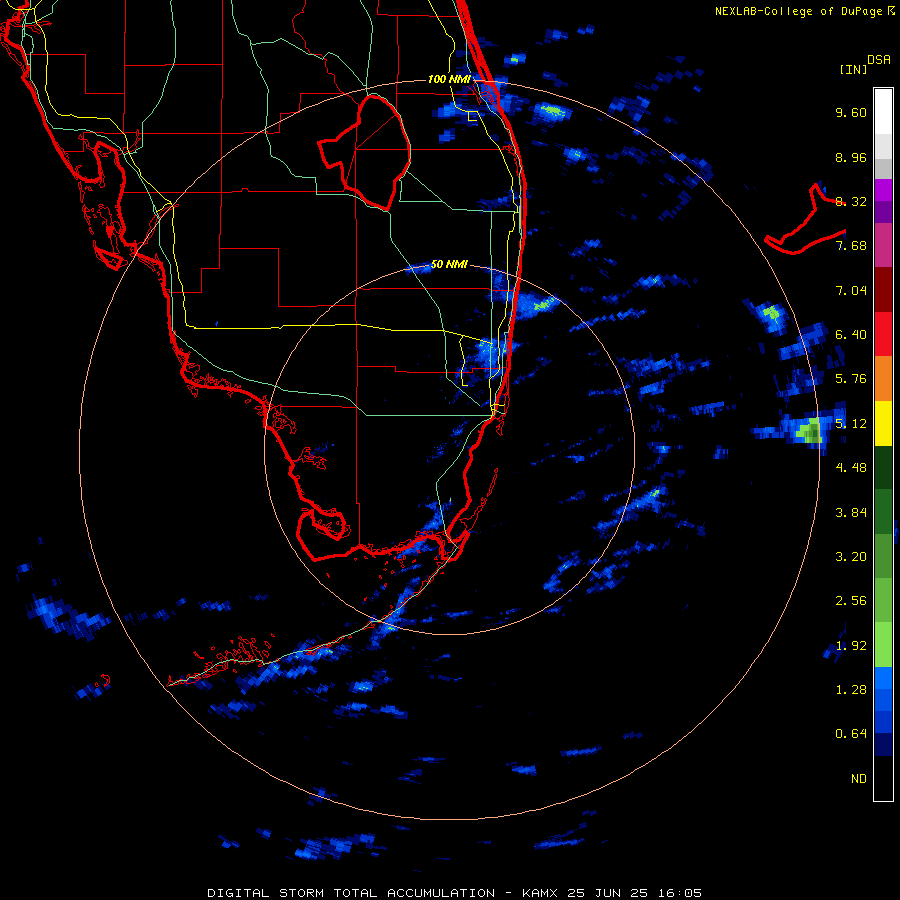This screenshot has height=900, width=900.
Task: Click the Digital Storm Total Accumulation caption
Action: pos(454,893)
